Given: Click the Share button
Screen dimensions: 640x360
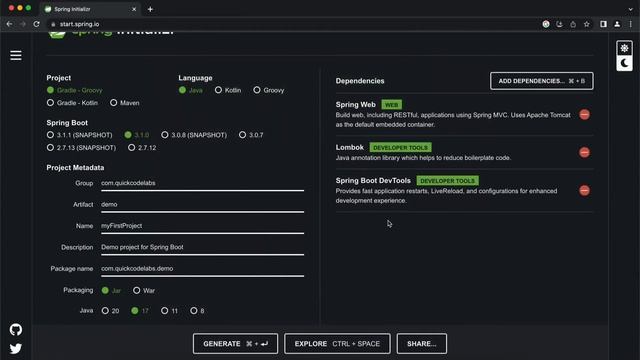Looking at the screenshot, I should [422, 344].
